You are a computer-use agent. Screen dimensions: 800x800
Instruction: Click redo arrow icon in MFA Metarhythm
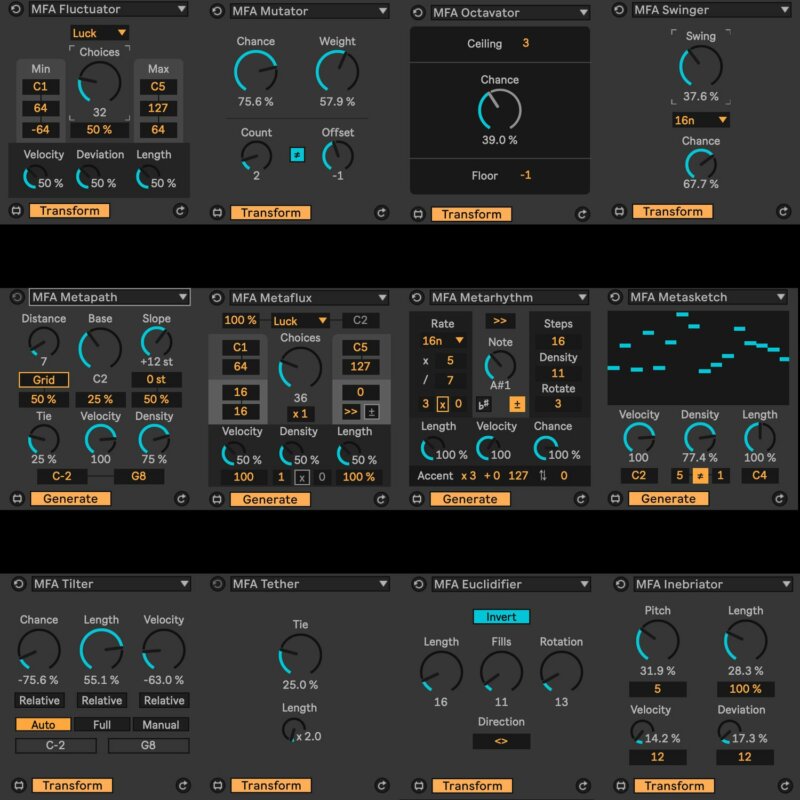(581, 498)
